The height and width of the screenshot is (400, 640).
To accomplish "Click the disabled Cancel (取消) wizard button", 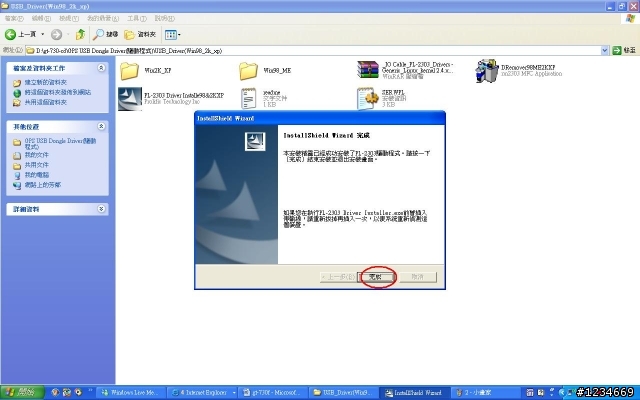I will click(418, 277).
